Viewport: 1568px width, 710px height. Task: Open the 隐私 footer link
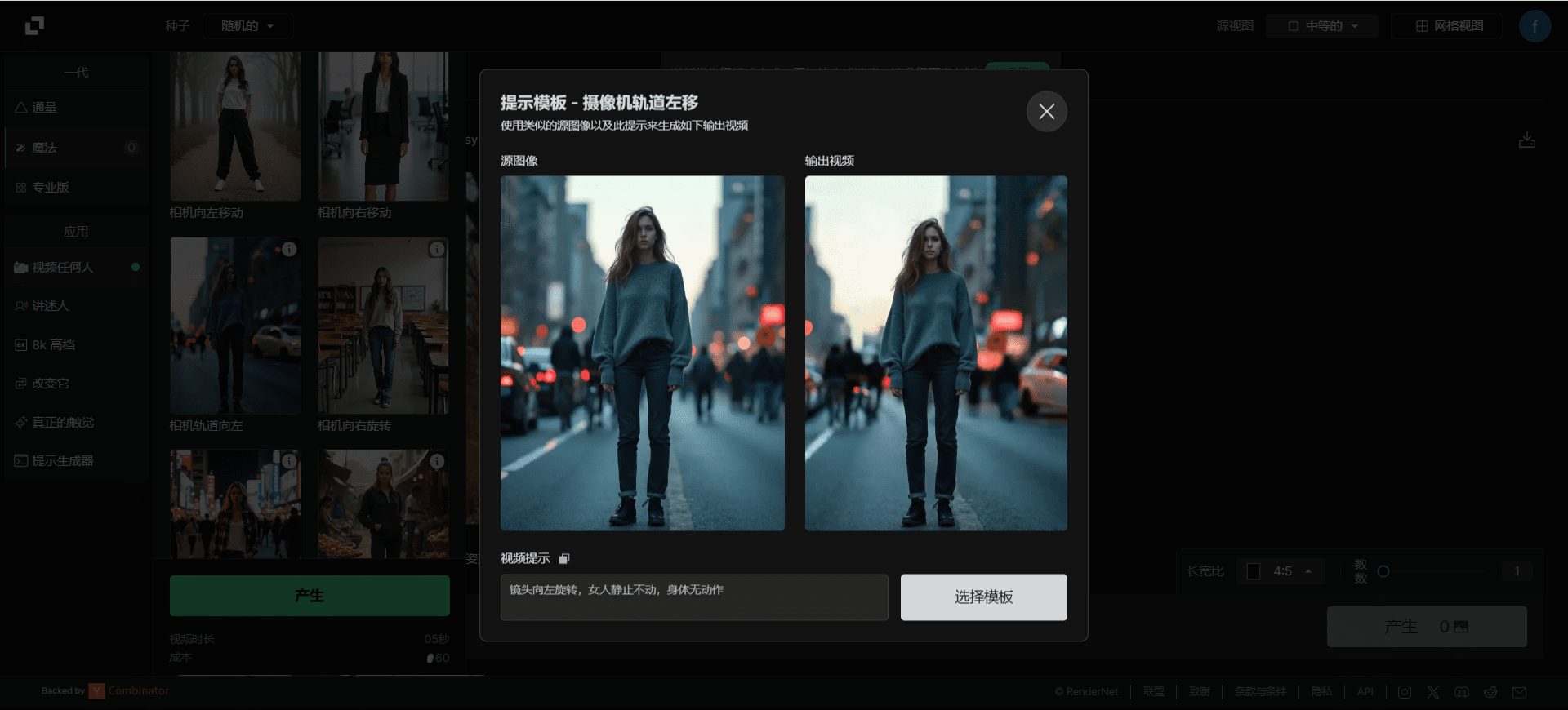(1321, 692)
